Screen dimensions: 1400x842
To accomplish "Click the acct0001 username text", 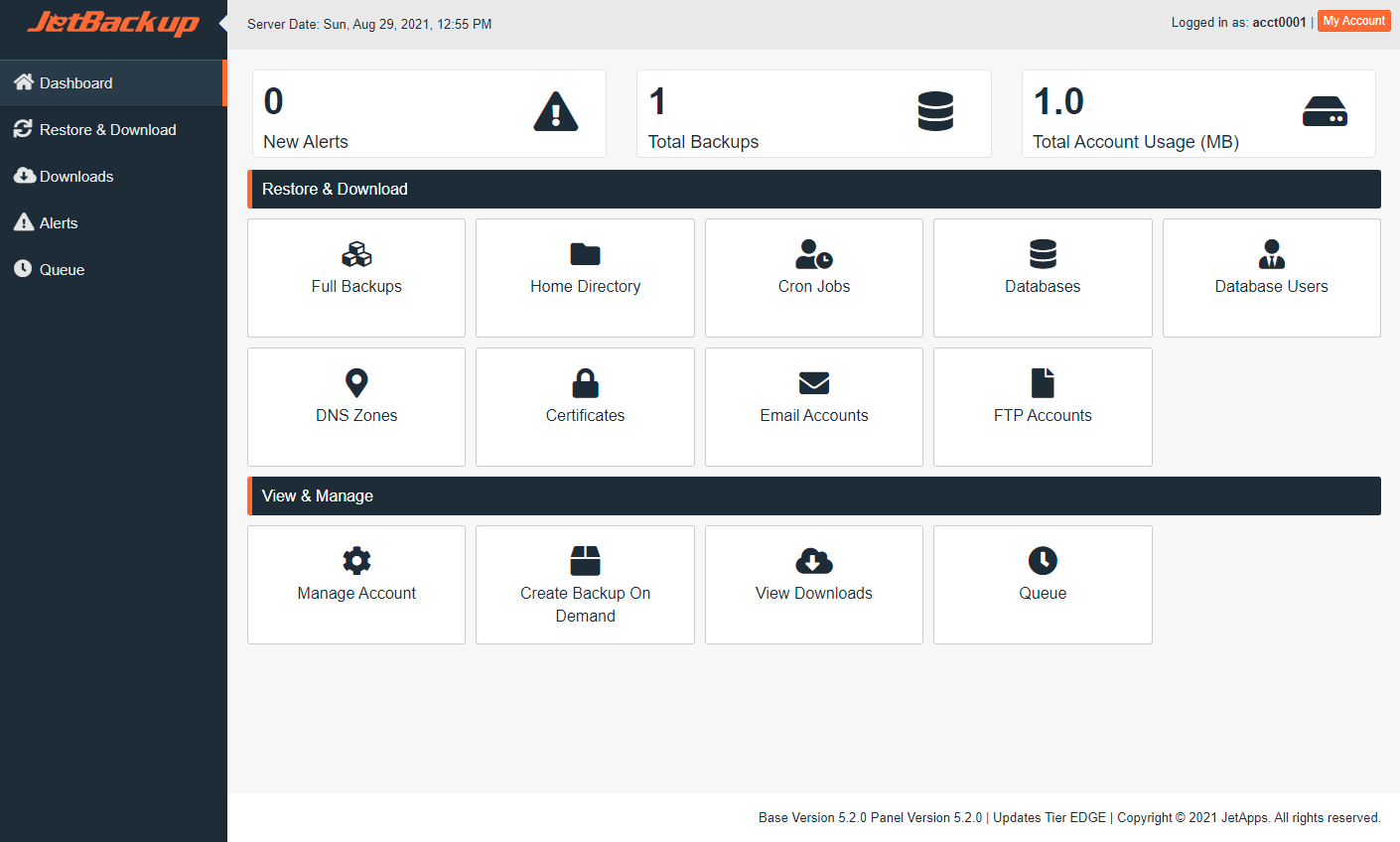I will pyautogui.click(x=1279, y=22).
